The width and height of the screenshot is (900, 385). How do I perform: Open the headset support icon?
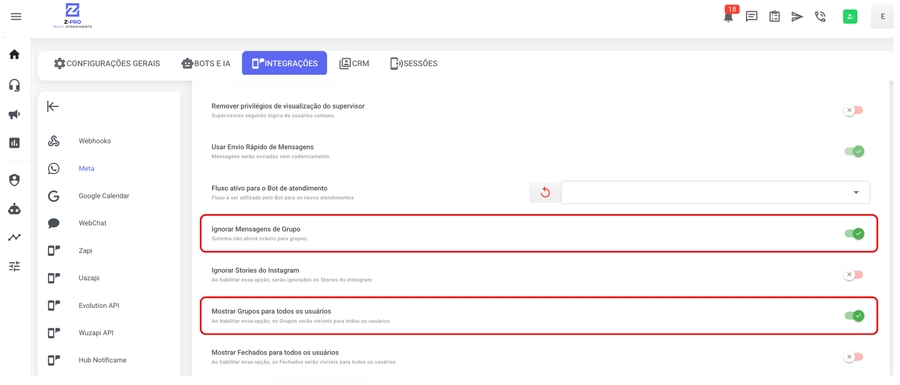click(x=14, y=85)
